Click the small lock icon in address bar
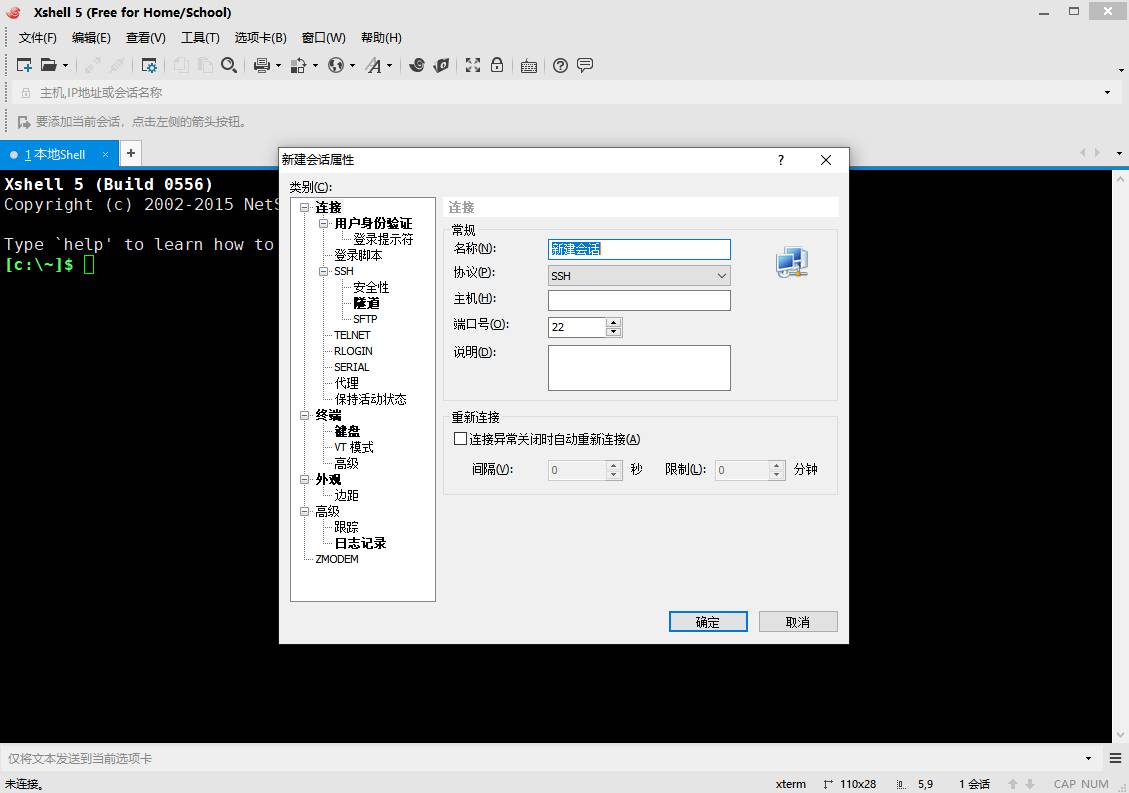This screenshot has height=793, width=1129. [26, 93]
